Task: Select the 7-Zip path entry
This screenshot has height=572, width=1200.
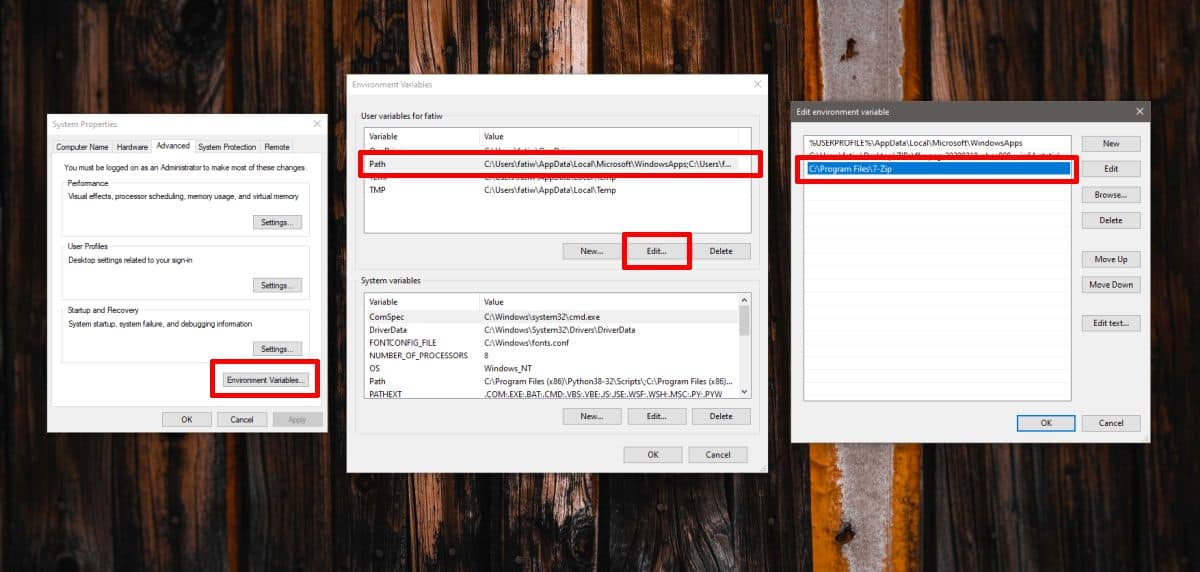Action: pos(937,169)
